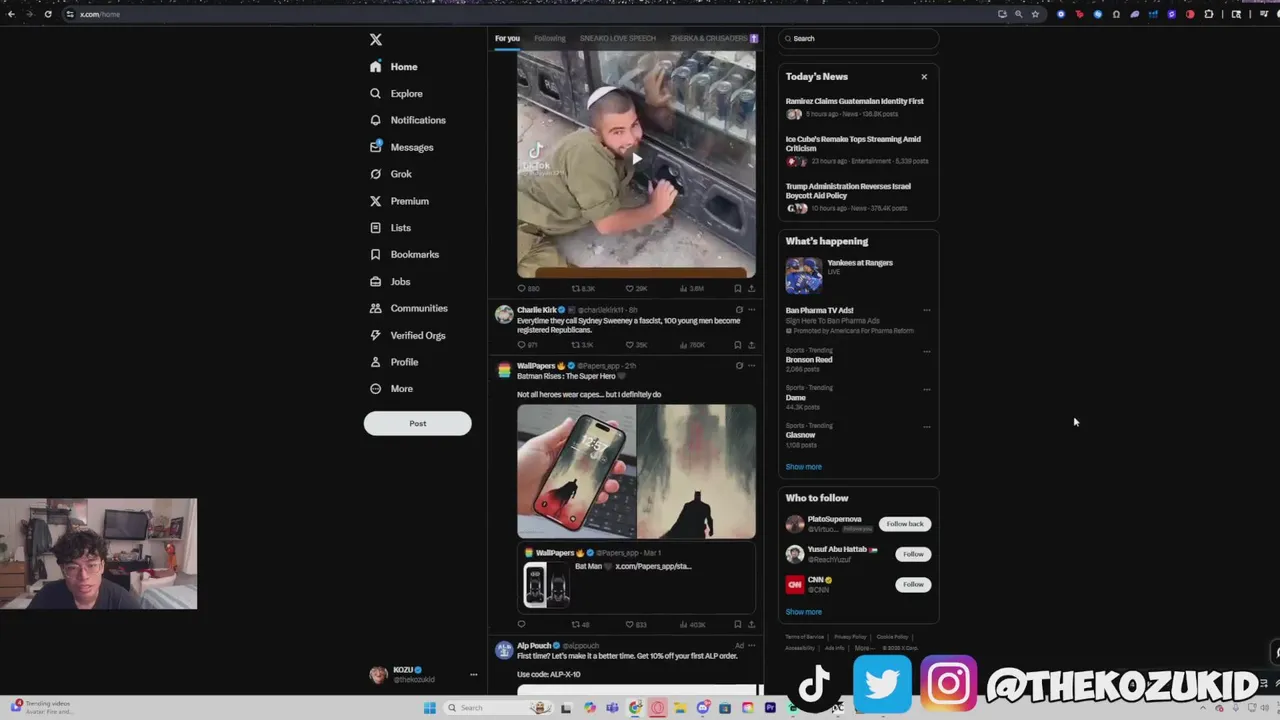Open Windows Start menu
1280x720 pixels.
click(x=430, y=708)
